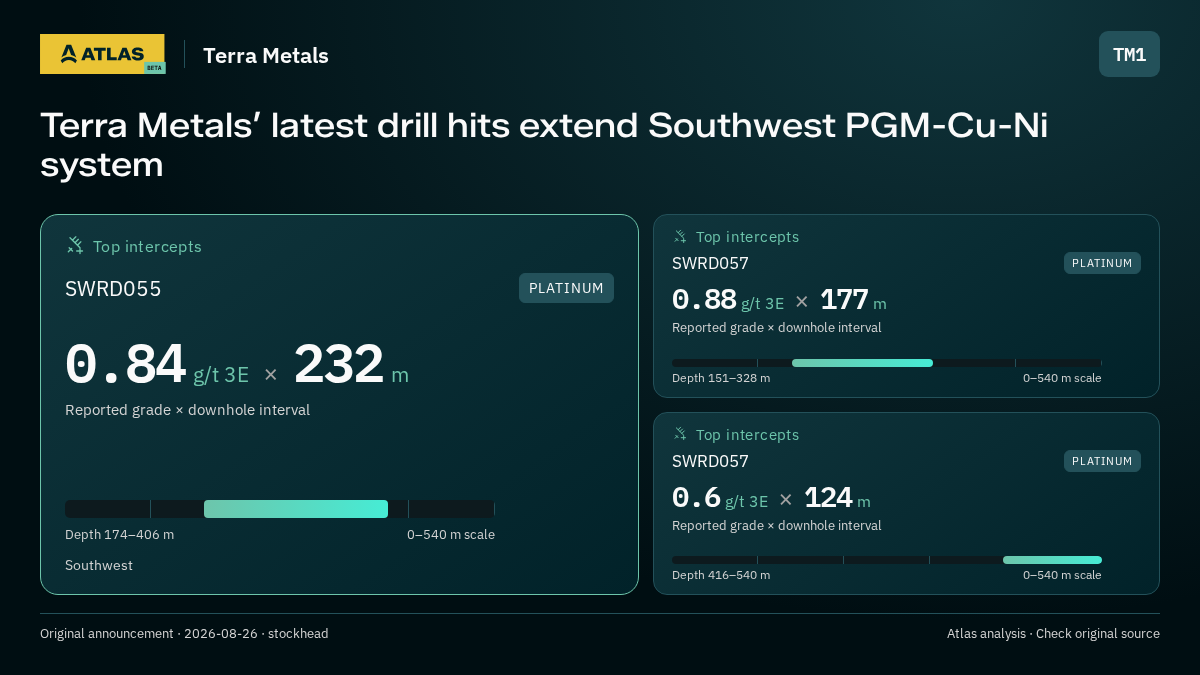The image size is (1200, 675).
Task: Click the 0.84 grade value
Action: 125,364
